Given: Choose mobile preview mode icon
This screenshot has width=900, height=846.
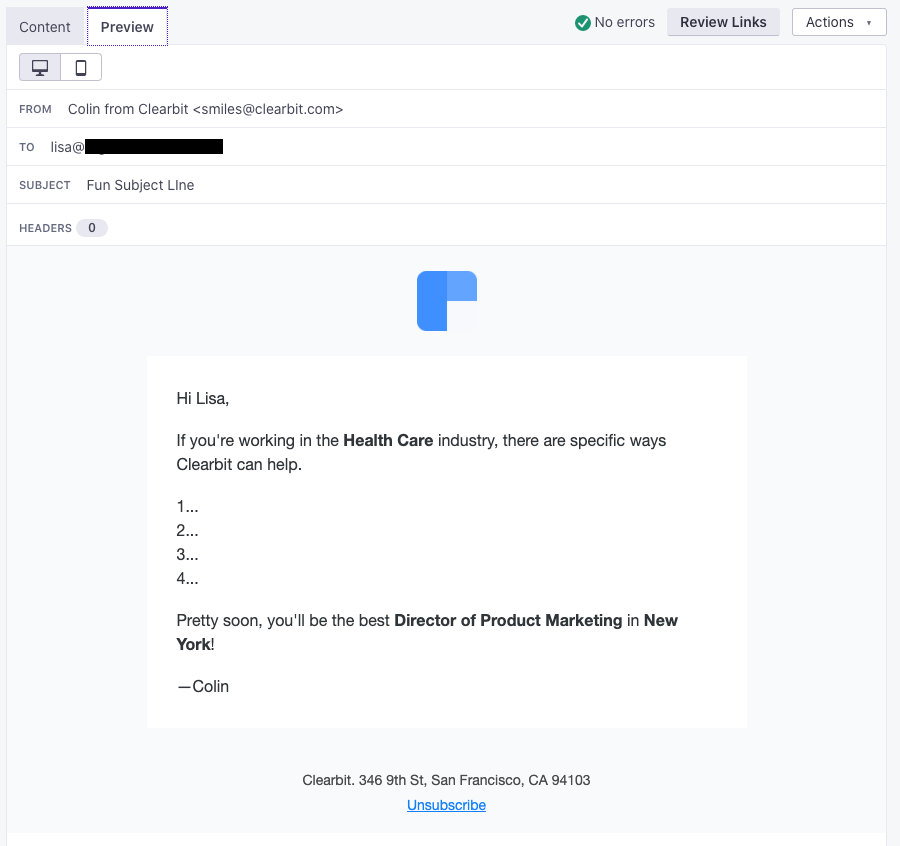Looking at the screenshot, I should (x=81, y=67).
